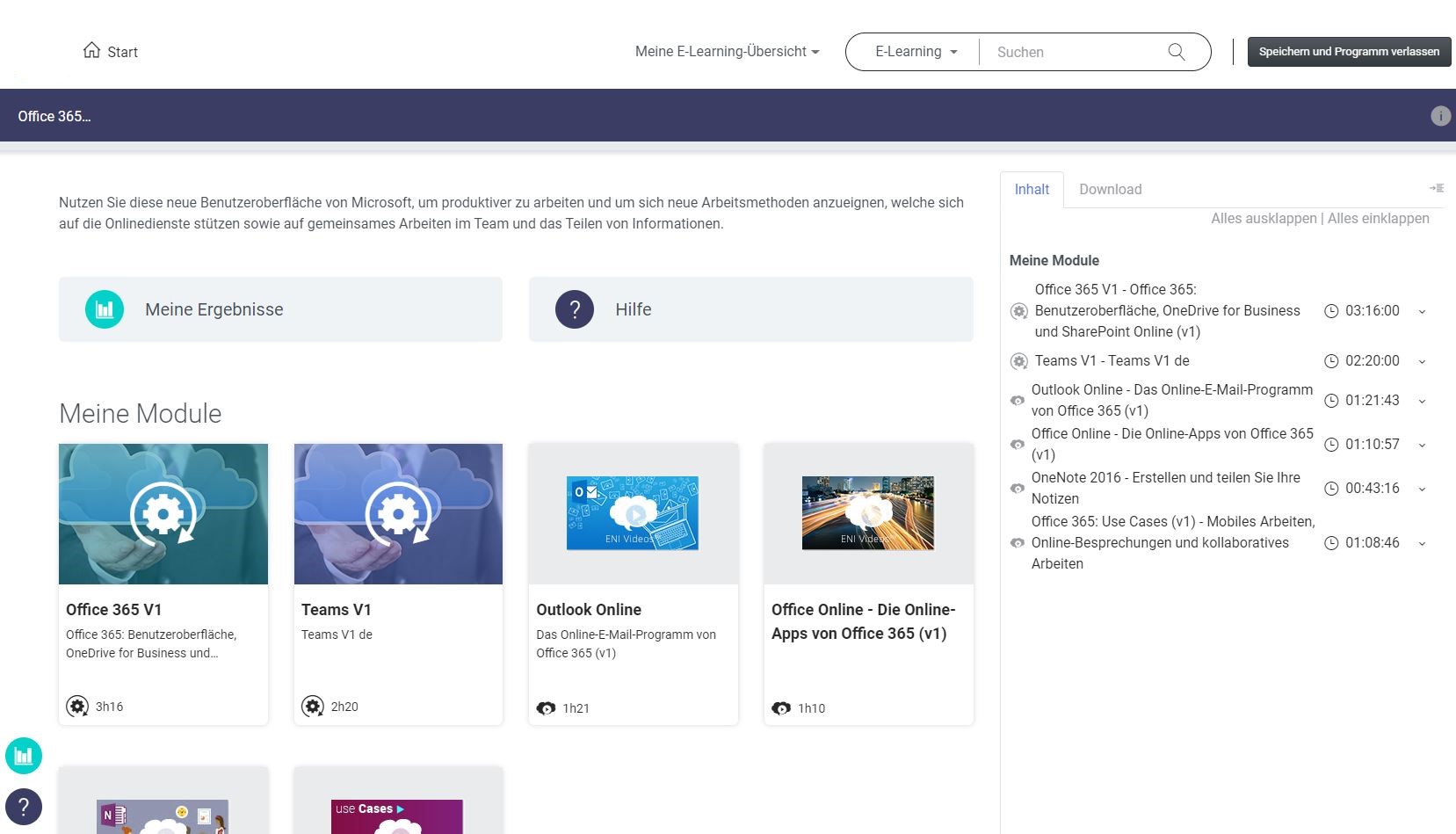Expand the Office 365: Use Cases module chevron
This screenshot has height=834, width=1456.
coord(1423,543)
